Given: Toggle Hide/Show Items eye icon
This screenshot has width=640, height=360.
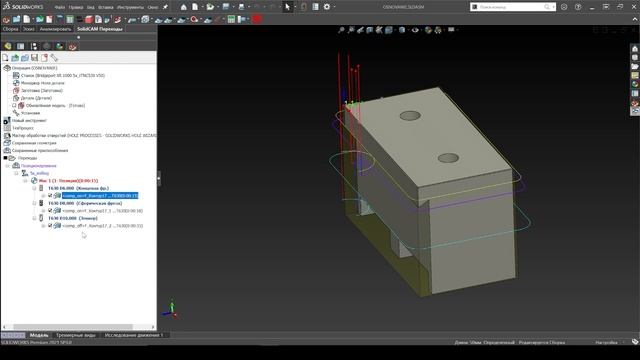Looking at the screenshot, I should pos(415,30).
